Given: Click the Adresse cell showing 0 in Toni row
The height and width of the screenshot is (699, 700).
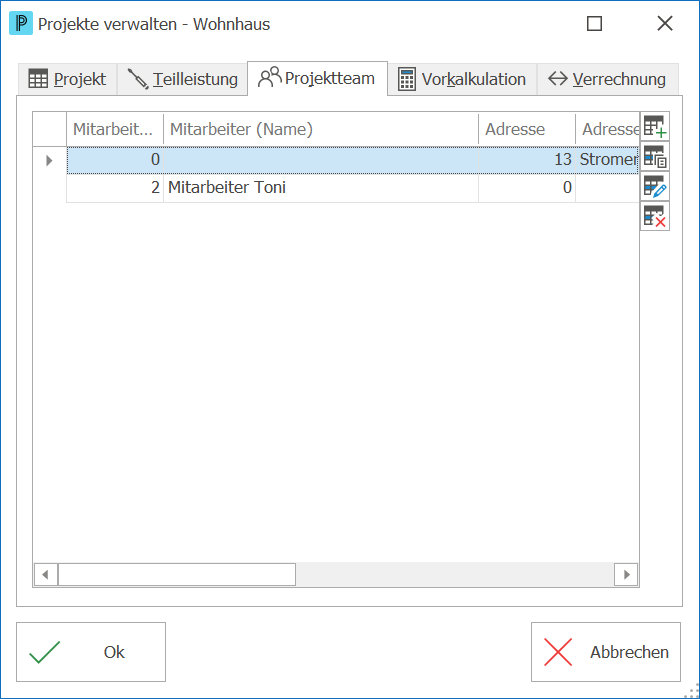Looking at the screenshot, I should 527,187.
